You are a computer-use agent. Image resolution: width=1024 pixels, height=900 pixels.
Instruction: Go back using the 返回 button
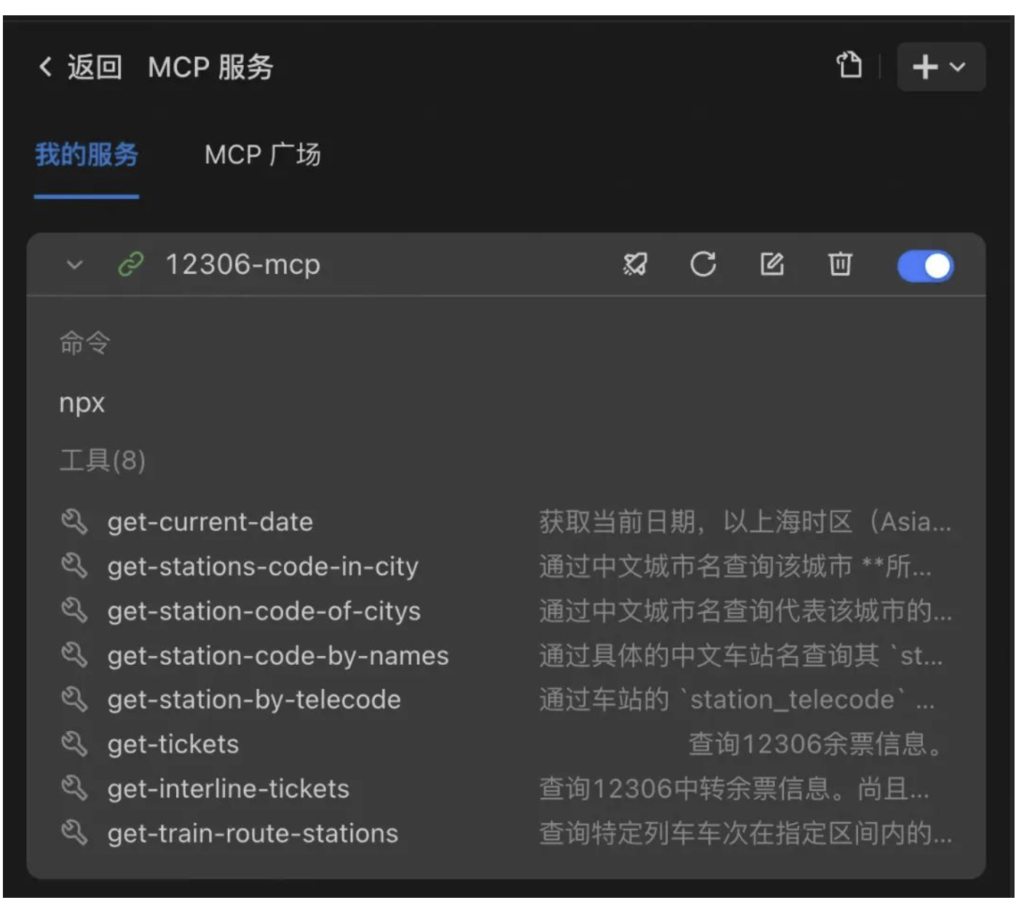(x=80, y=67)
